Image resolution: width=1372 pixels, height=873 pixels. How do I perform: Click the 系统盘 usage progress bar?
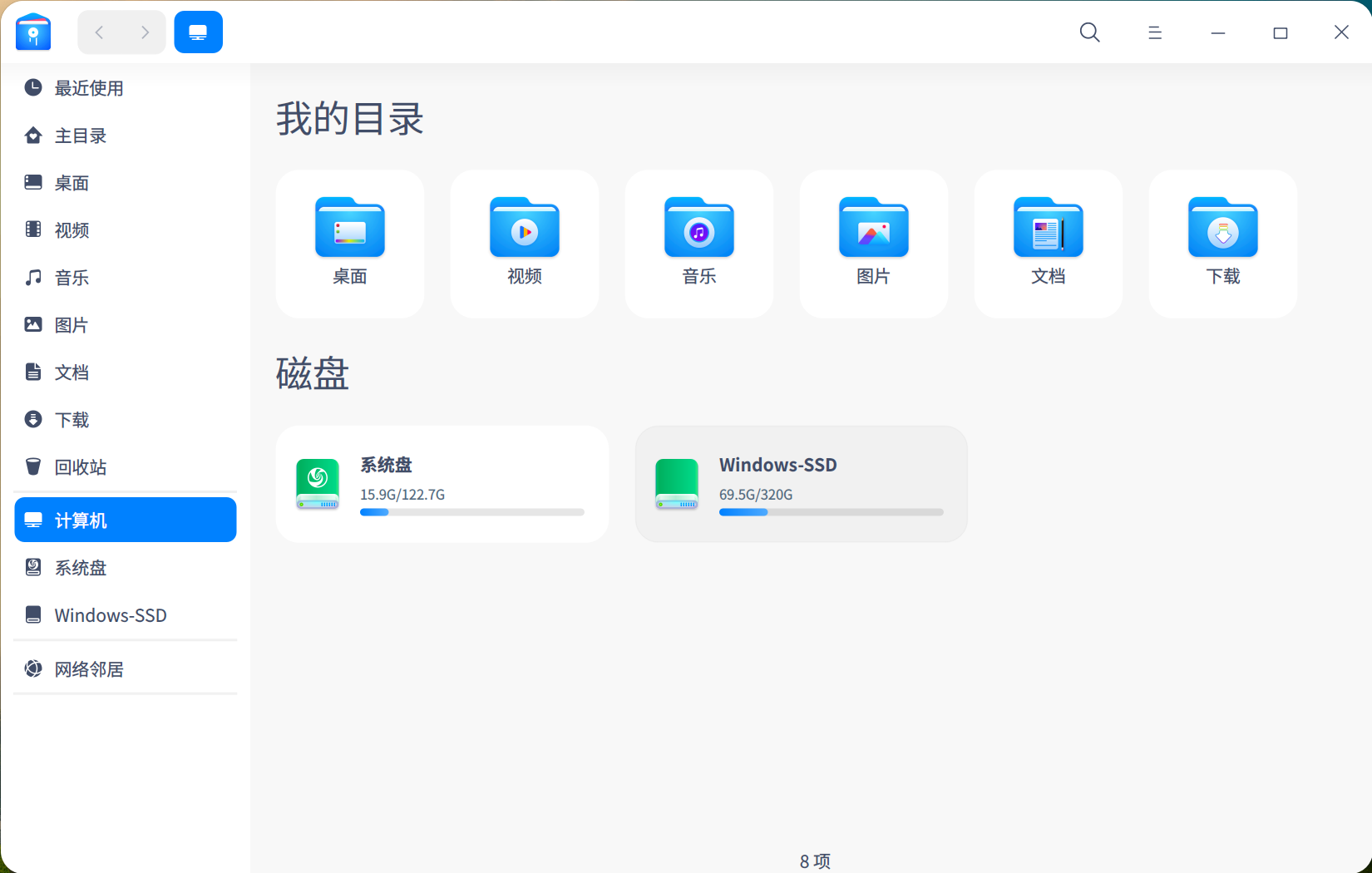coord(472,512)
